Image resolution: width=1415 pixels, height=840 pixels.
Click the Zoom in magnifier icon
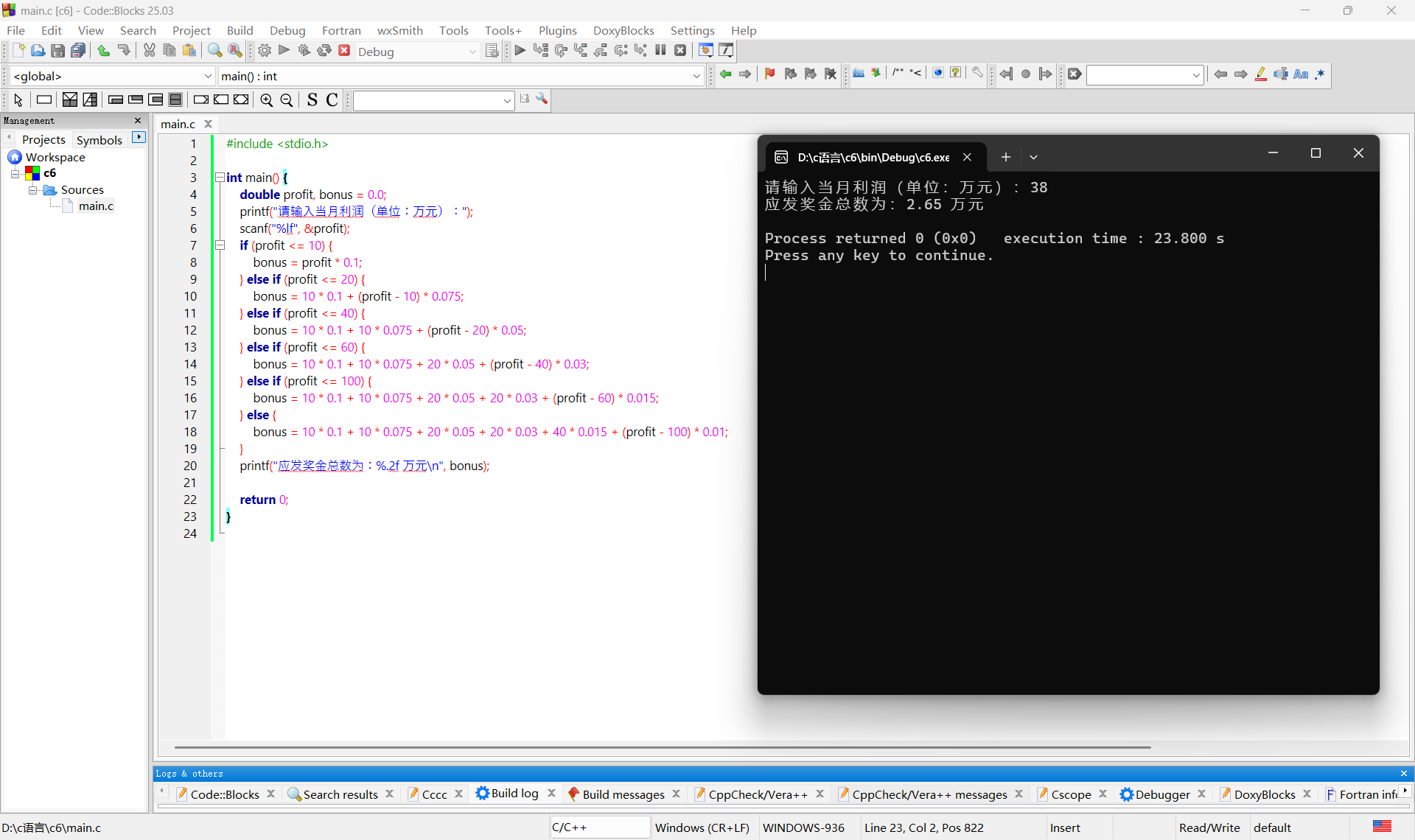[x=267, y=100]
